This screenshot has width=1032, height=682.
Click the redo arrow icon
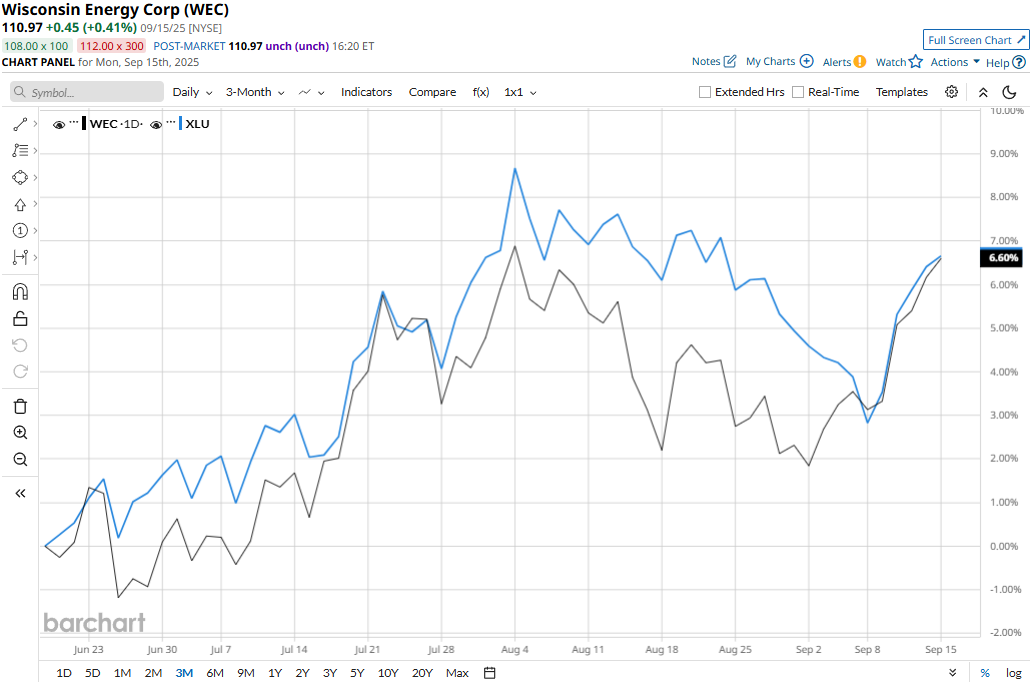pos(20,372)
